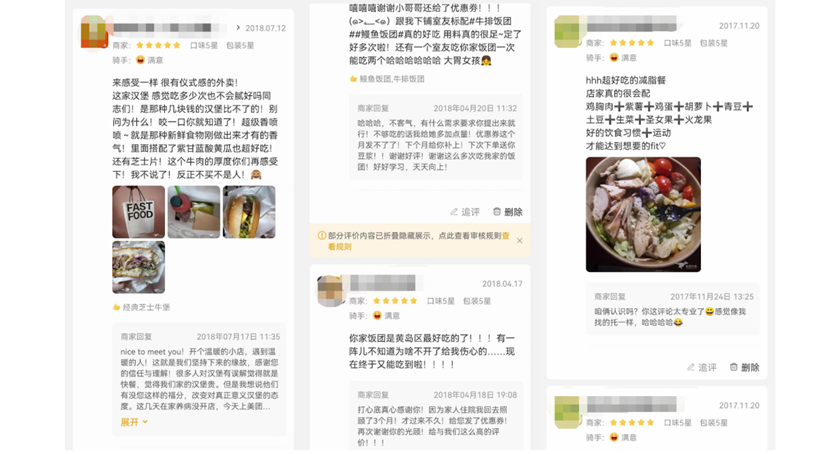The height and width of the screenshot is (454, 825).
Task: Click the arrow next to date 2018.07.12
Action: (238, 27)
